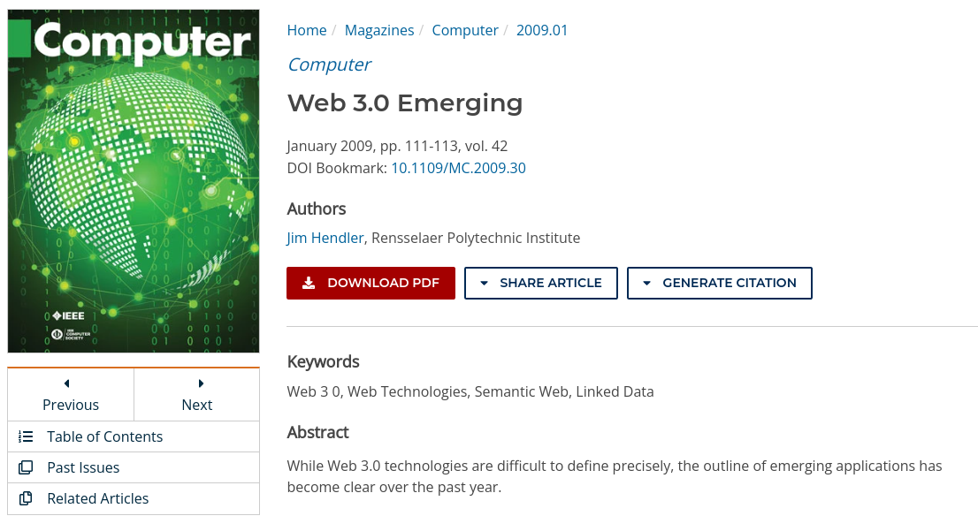This screenshot has height=516, width=978.
Task: Expand the Generate Citation dropdown
Action: click(720, 283)
